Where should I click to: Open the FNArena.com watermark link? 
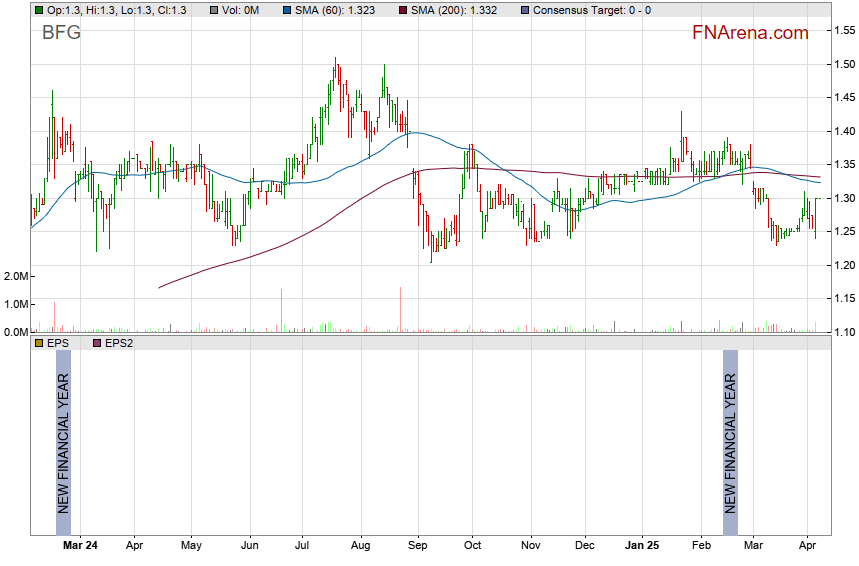coord(750,33)
